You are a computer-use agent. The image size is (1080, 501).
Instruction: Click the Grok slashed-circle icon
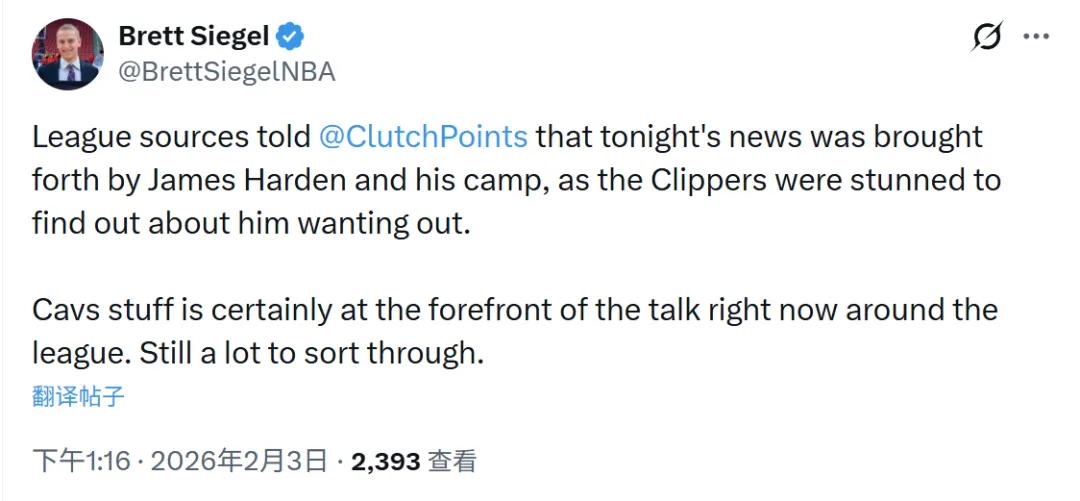click(987, 37)
